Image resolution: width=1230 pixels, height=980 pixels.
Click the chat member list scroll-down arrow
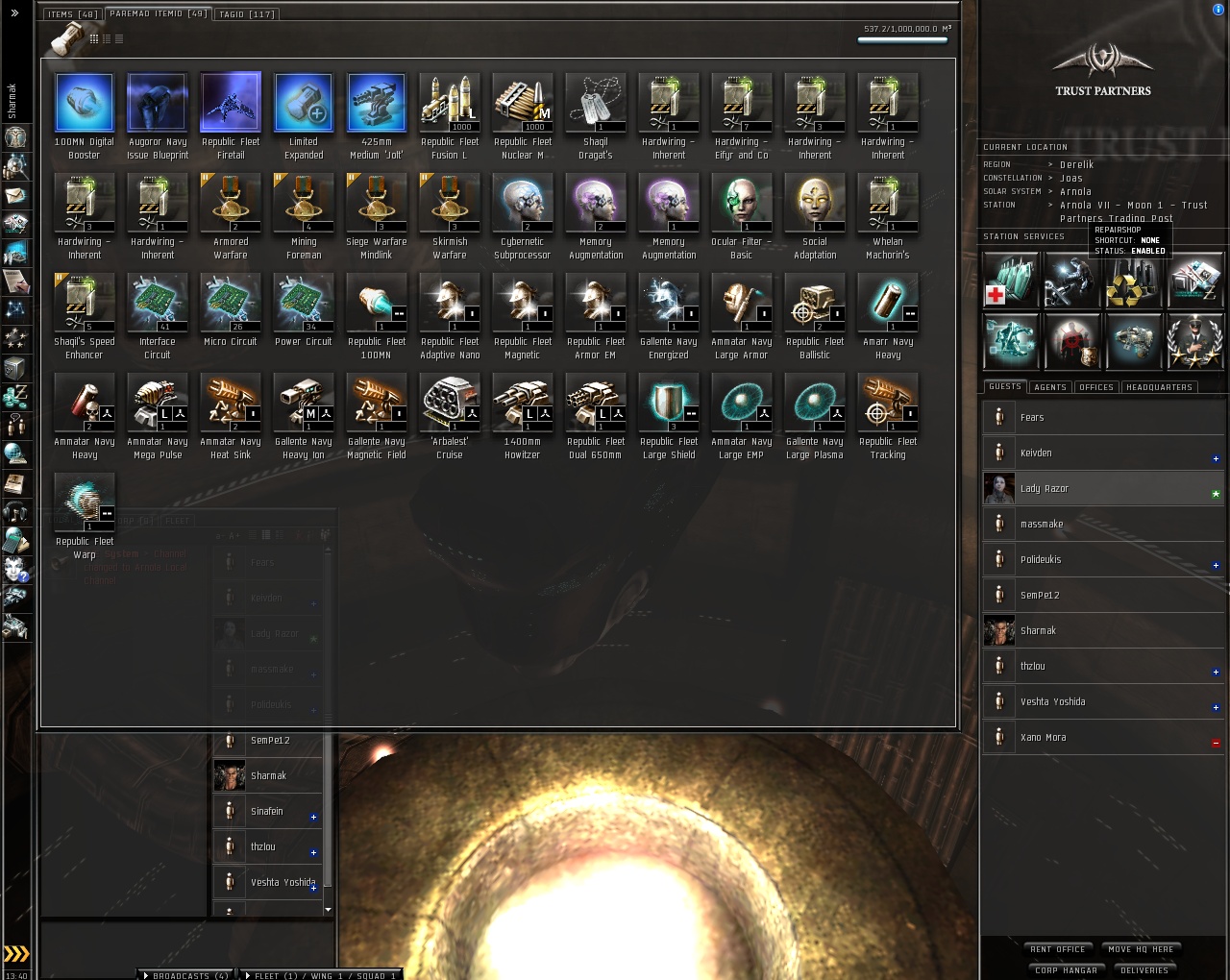click(328, 909)
